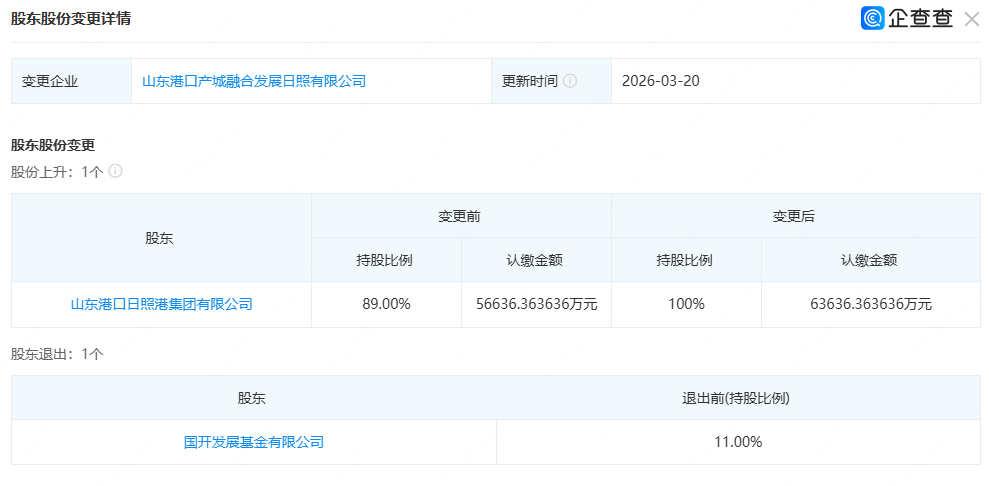Click the 变更企业 label cell
Image resolution: width=989 pixels, height=486 pixels.
point(71,81)
